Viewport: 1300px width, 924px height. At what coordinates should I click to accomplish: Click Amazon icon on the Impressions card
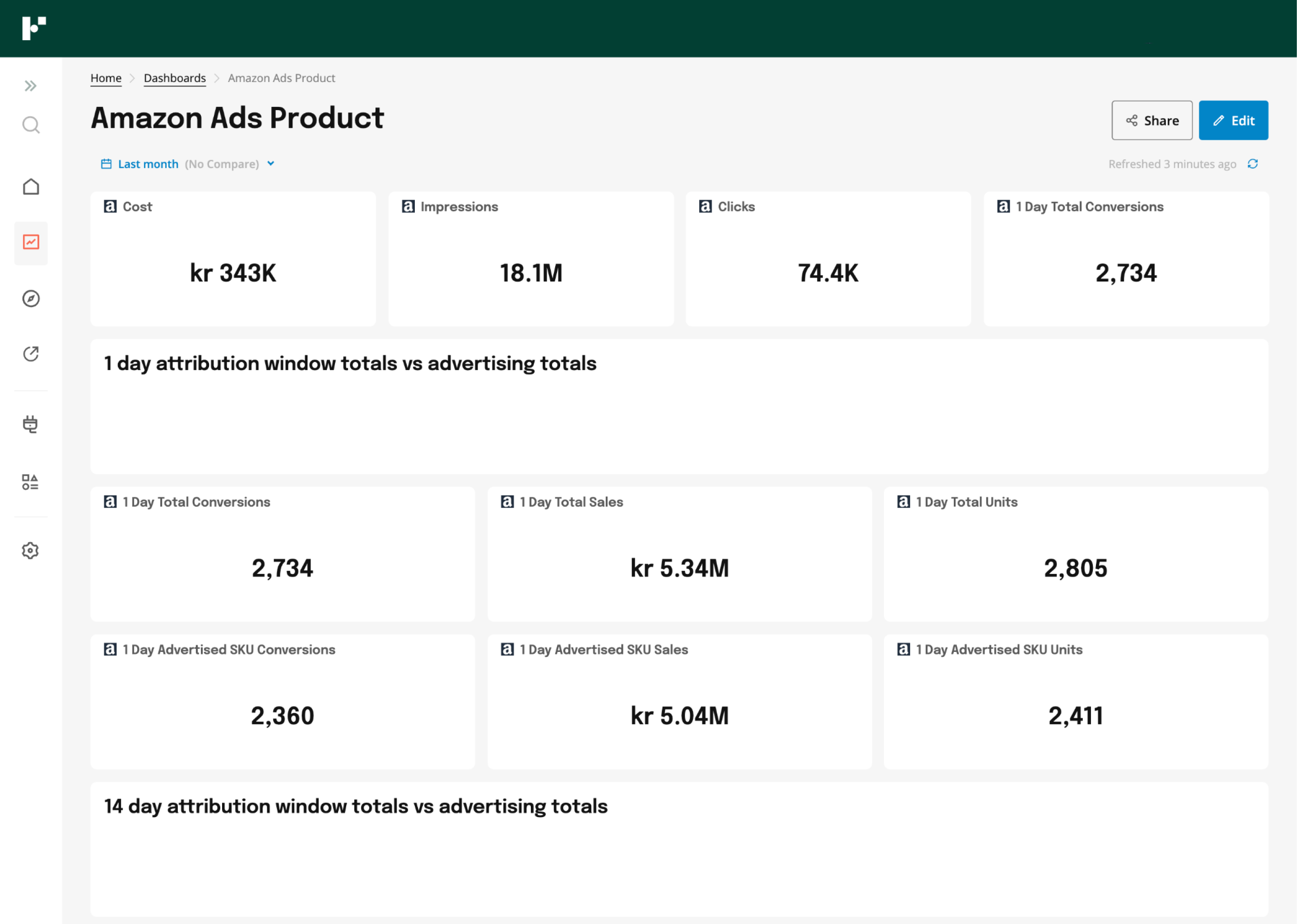pyautogui.click(x=408, y=207)
